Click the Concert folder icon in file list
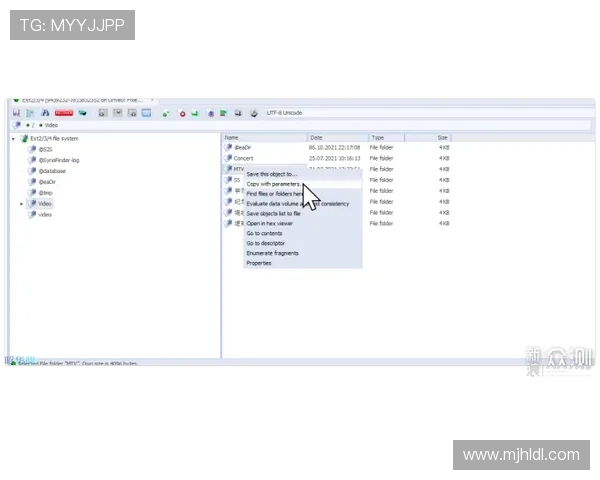Viewport: 600px width, 480px height. tap(228, 158)
